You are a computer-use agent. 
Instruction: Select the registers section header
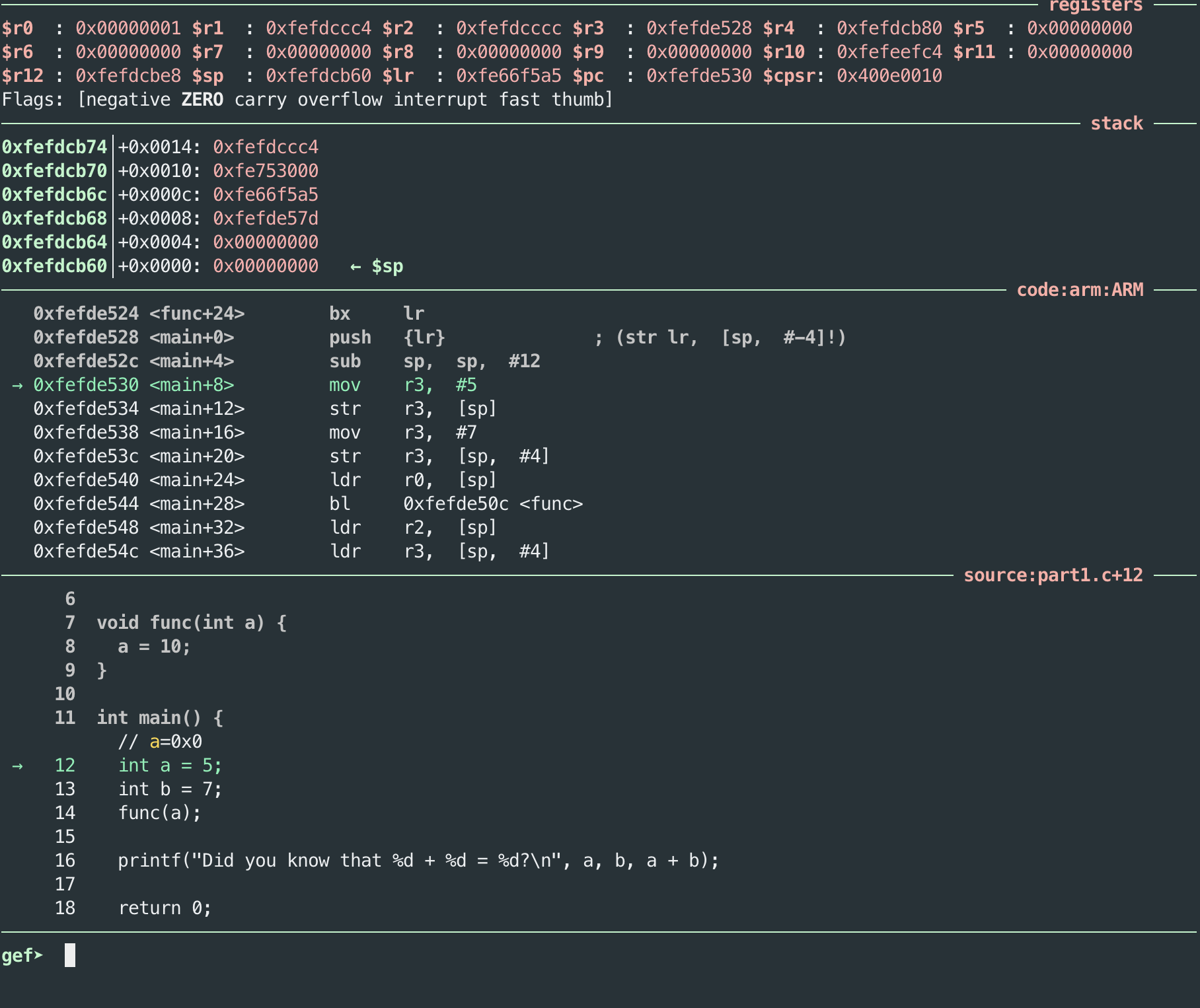pos(1095,7)
